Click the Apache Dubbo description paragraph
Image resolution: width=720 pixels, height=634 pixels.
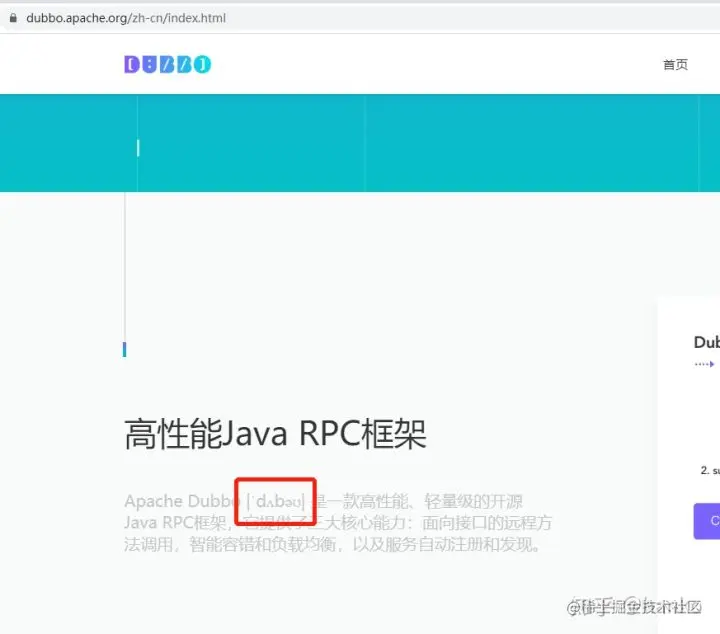tap(338, 522)
